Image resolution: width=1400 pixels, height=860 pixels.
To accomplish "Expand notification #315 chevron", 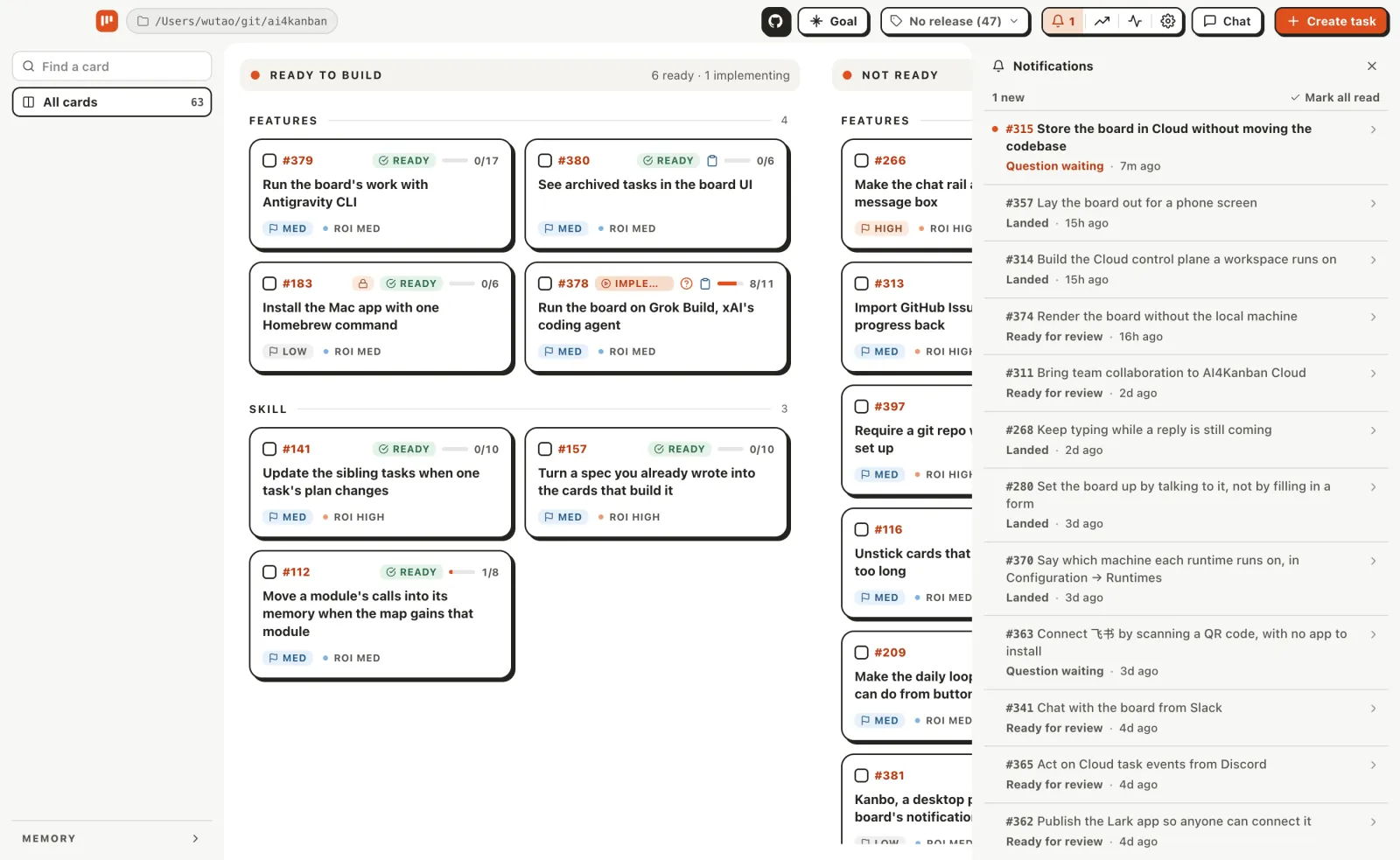I will point(1373,129).
